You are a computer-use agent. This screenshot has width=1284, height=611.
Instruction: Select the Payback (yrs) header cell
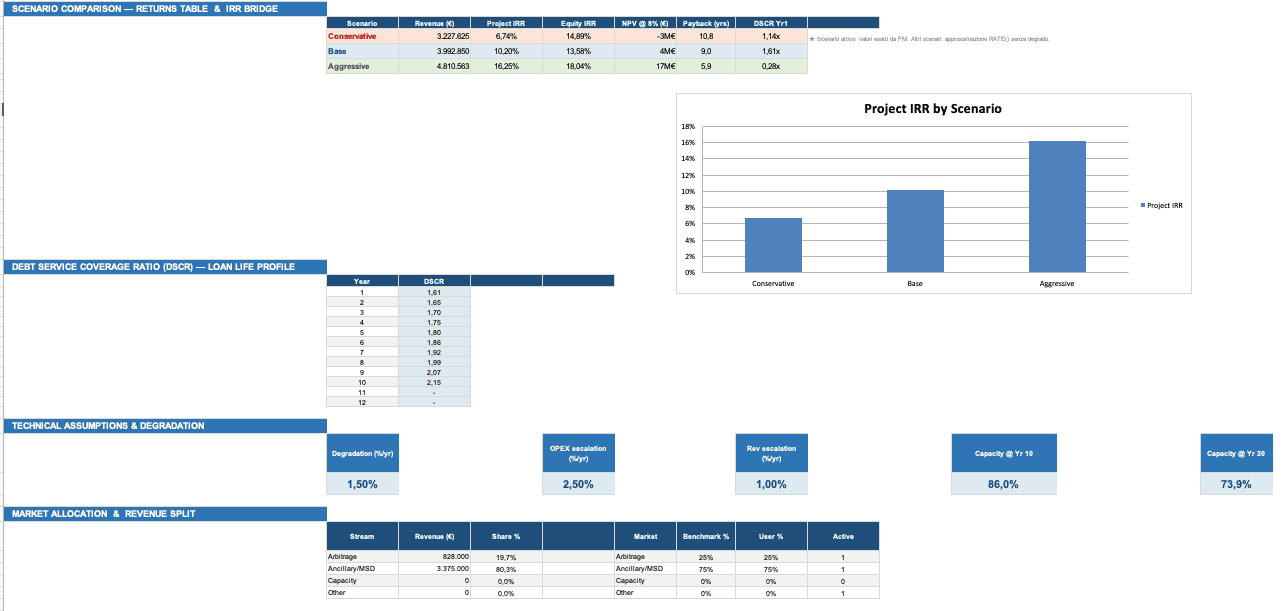click(x=706, y=22)
